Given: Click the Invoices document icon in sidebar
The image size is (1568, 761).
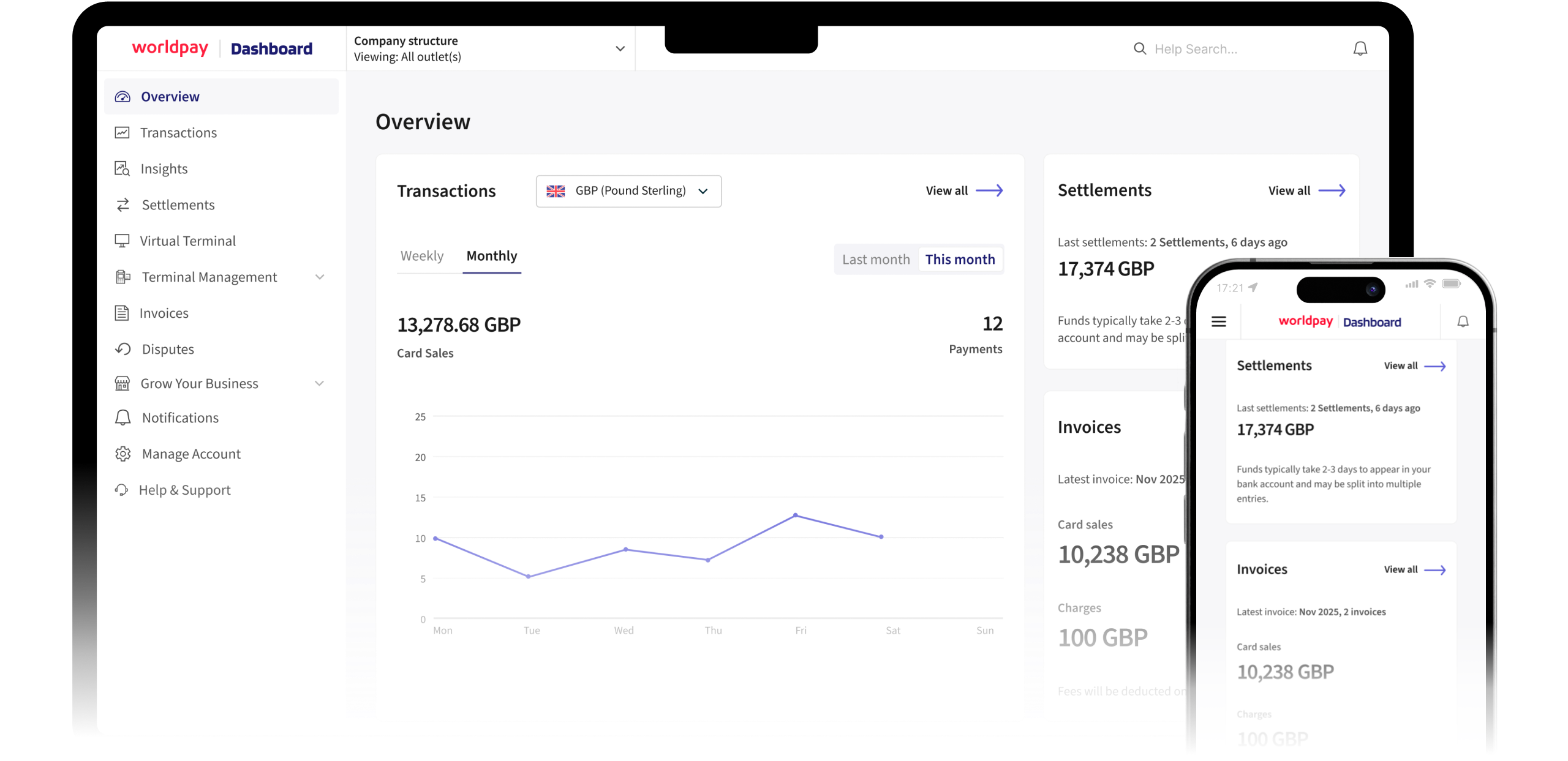Looking at the screenshot, I should pyautogui.click(x=122, y=313).
